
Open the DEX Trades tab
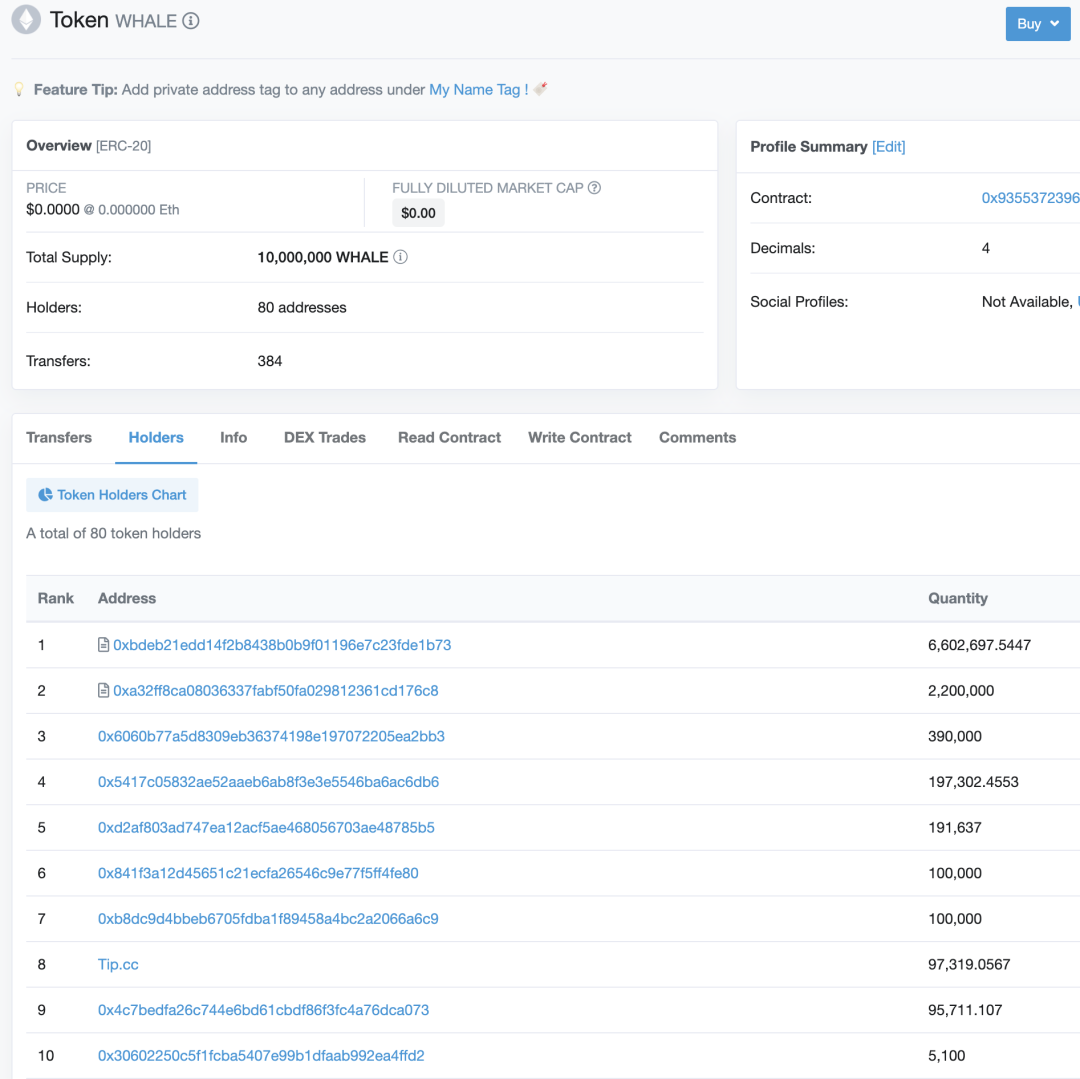coord(325,438)
